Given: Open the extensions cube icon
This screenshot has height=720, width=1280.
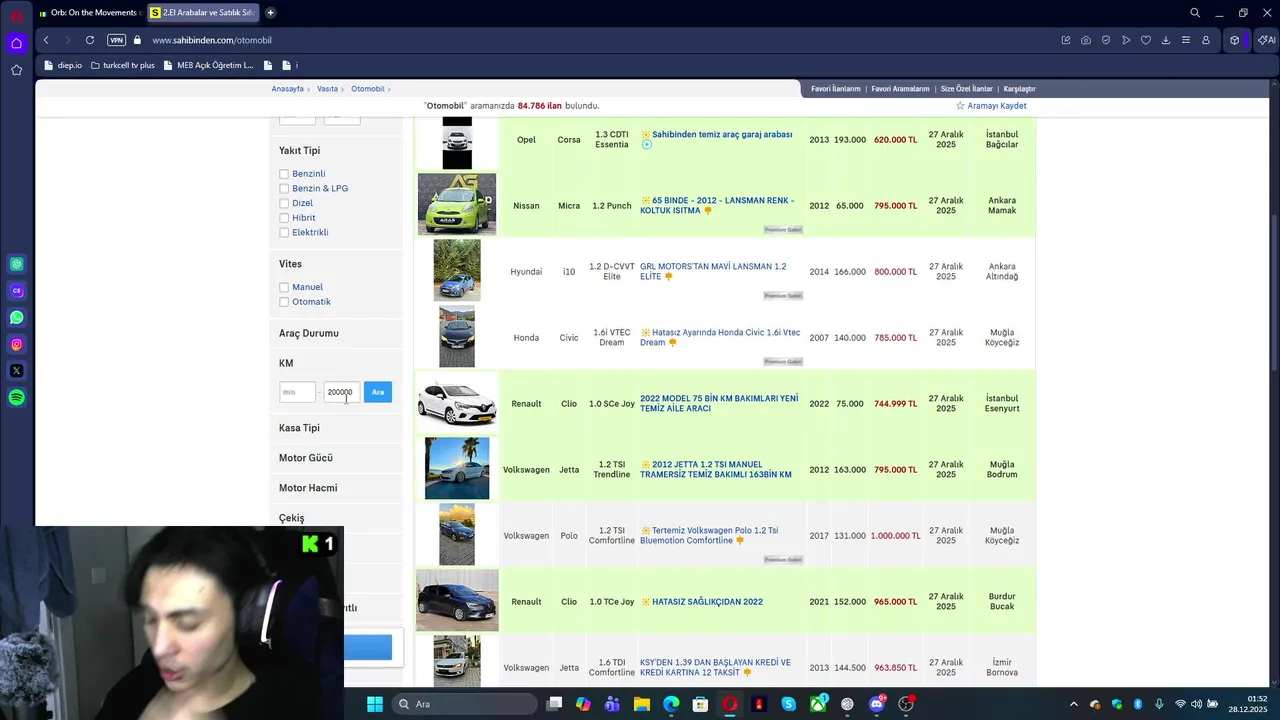Looking at the screenshot, I should pos(1235,40).
